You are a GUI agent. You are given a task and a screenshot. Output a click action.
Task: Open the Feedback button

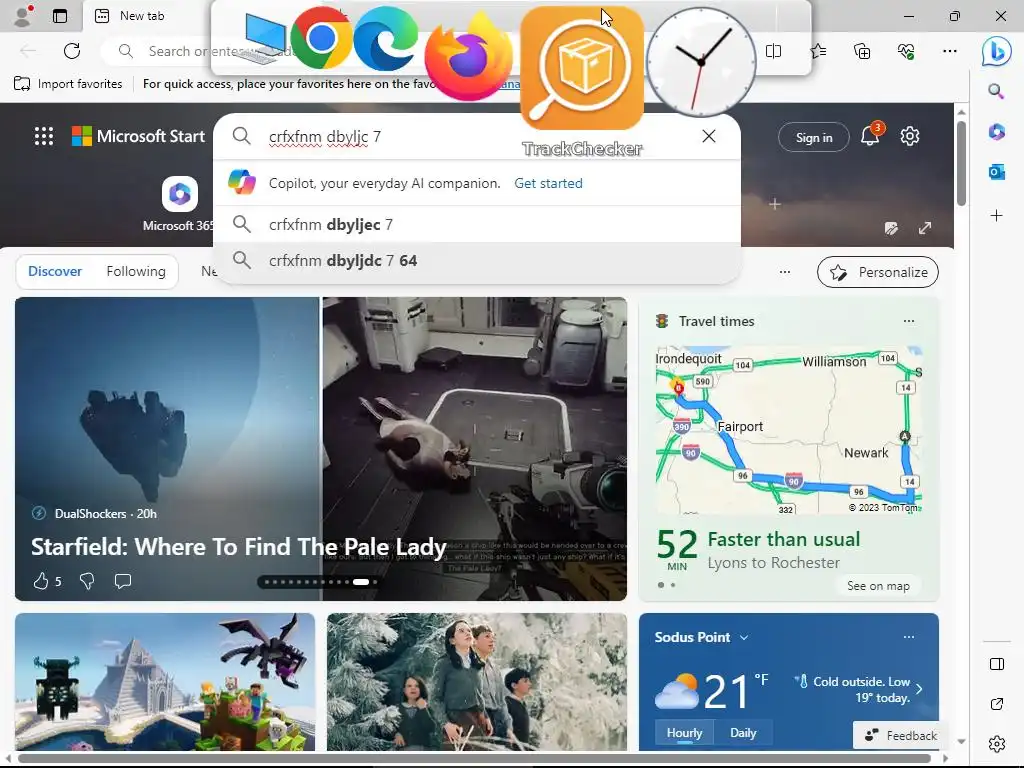coord(901,735)
